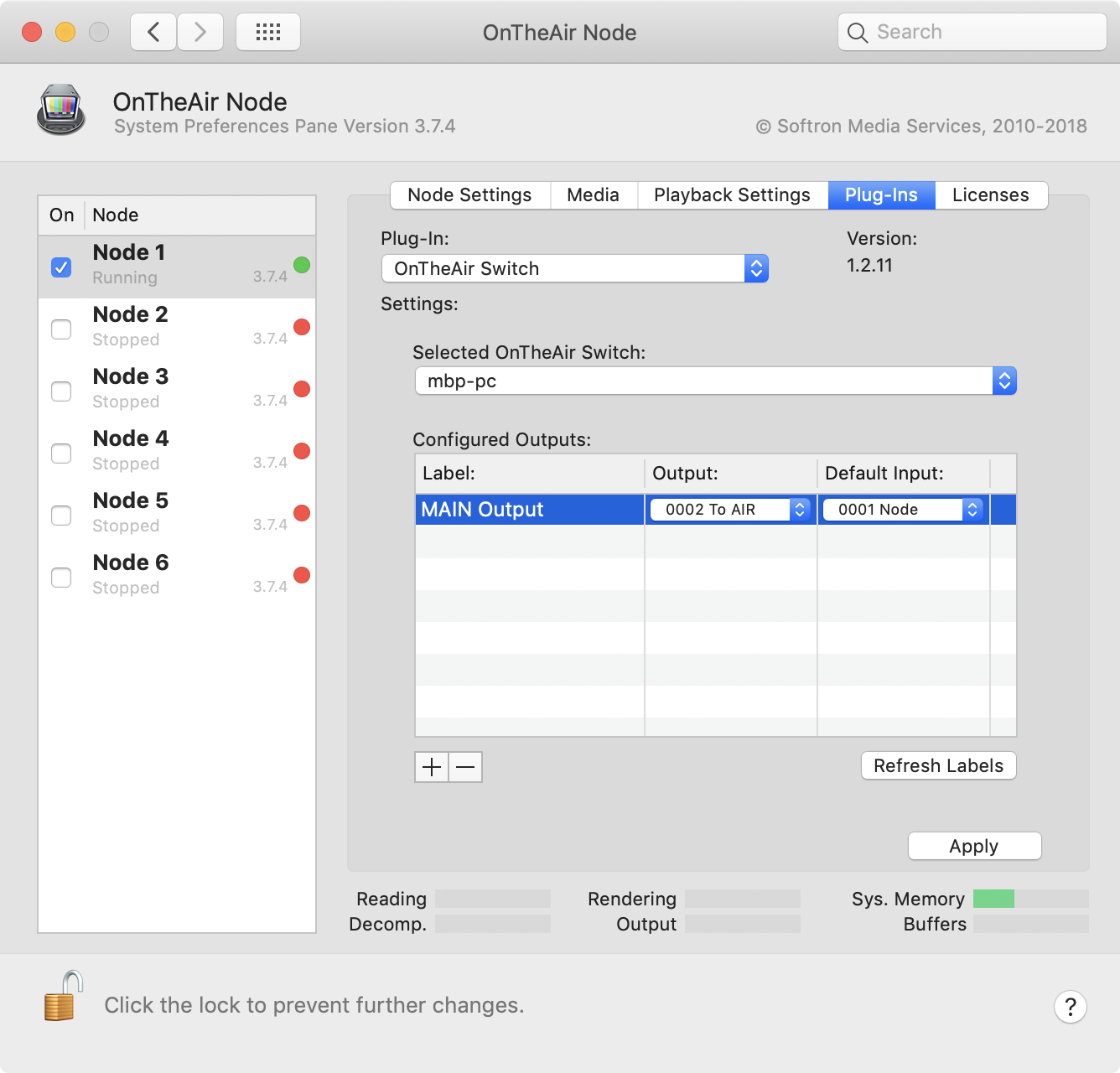Viewport: 1120px width, 1073px height.
Task: Click the Decomp. progress bar
Action: 493,924
